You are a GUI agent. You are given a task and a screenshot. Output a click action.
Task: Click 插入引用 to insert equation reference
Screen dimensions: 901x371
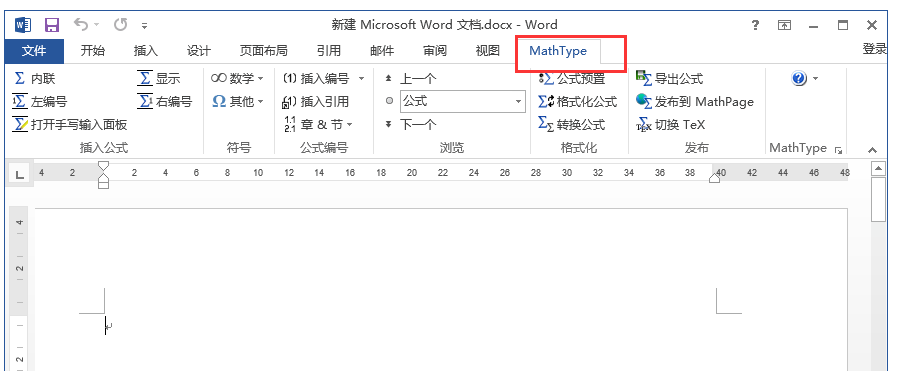tap(316, 102)
